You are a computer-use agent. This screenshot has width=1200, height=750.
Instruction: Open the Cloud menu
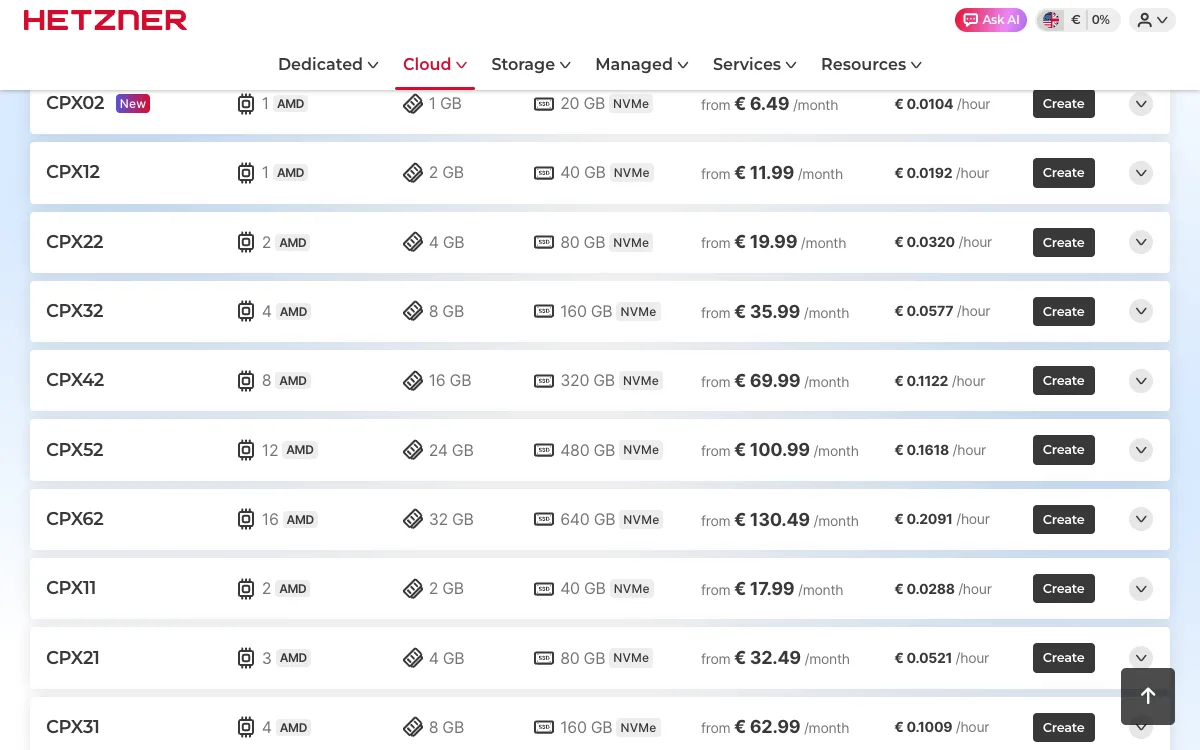(x=435, y=64)
